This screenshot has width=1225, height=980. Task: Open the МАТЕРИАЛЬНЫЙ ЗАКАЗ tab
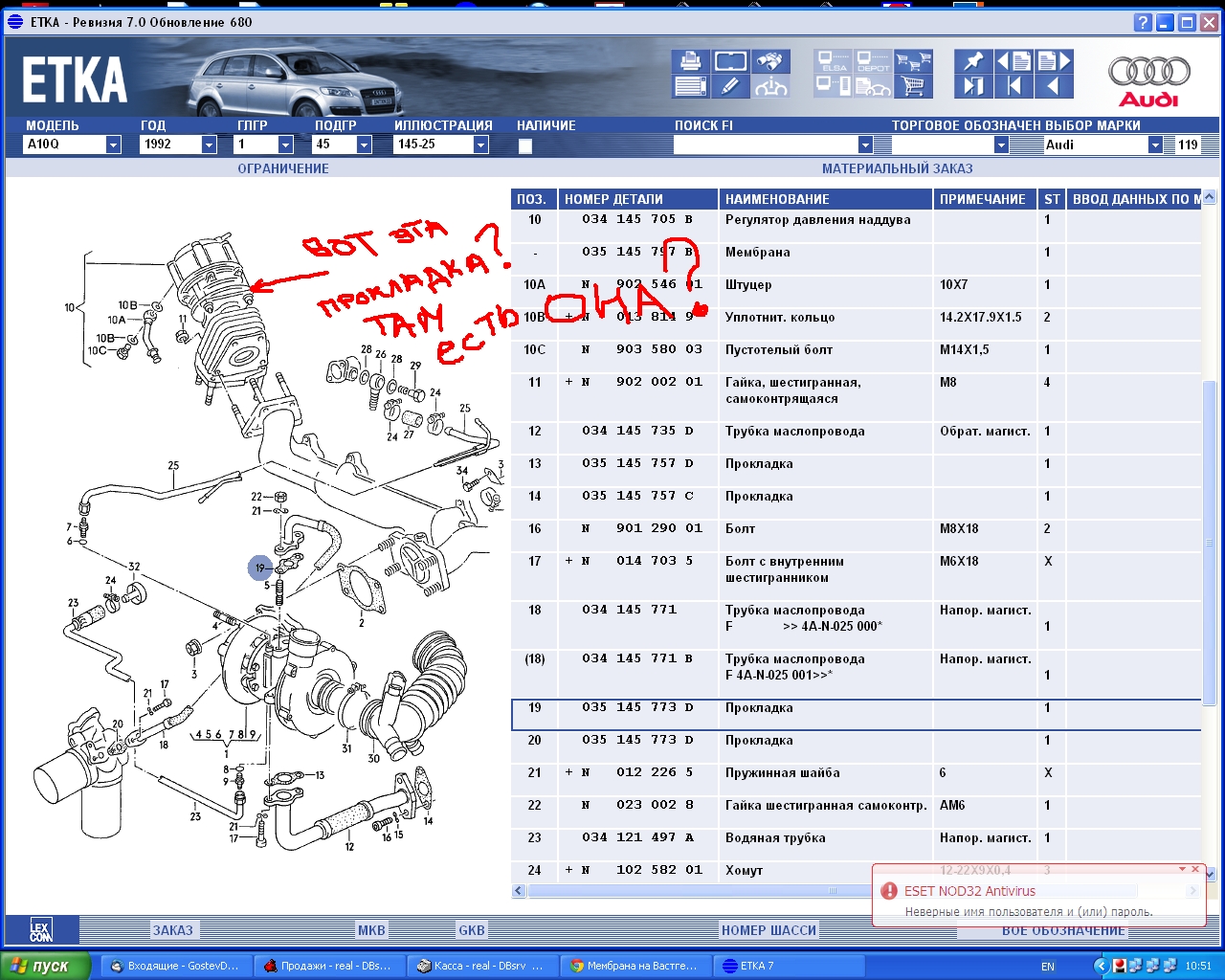click(x=897, y=168)
